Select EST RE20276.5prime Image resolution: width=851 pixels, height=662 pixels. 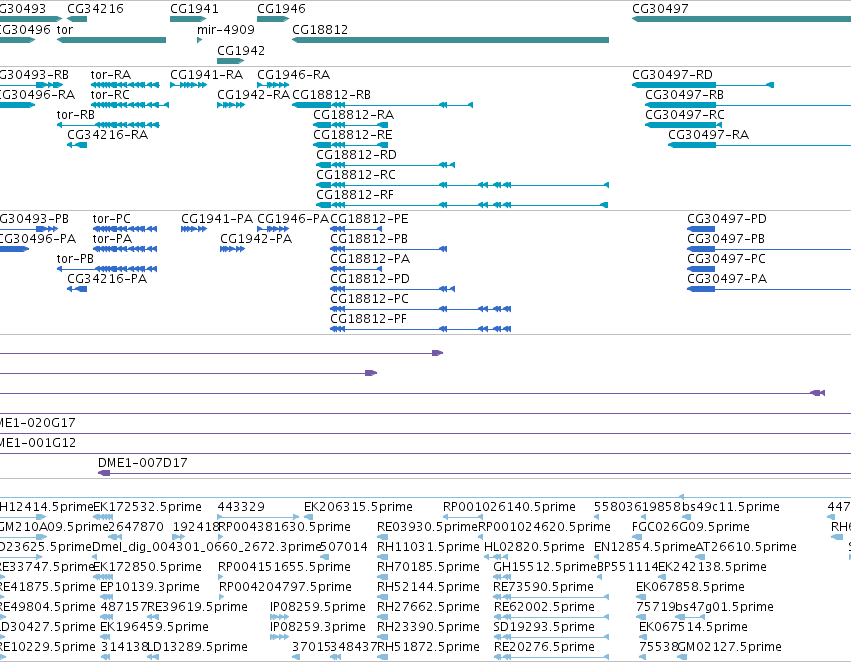(551, 657)
